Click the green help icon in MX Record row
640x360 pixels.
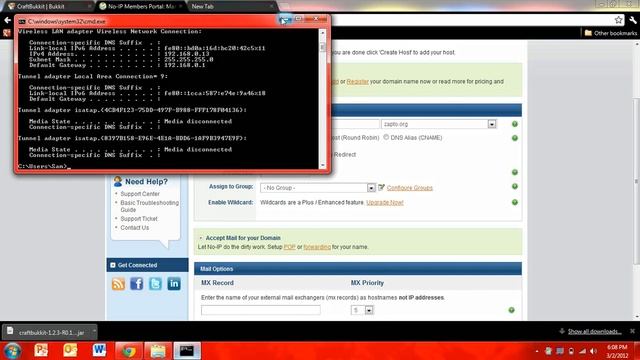(x=511, y=310)
